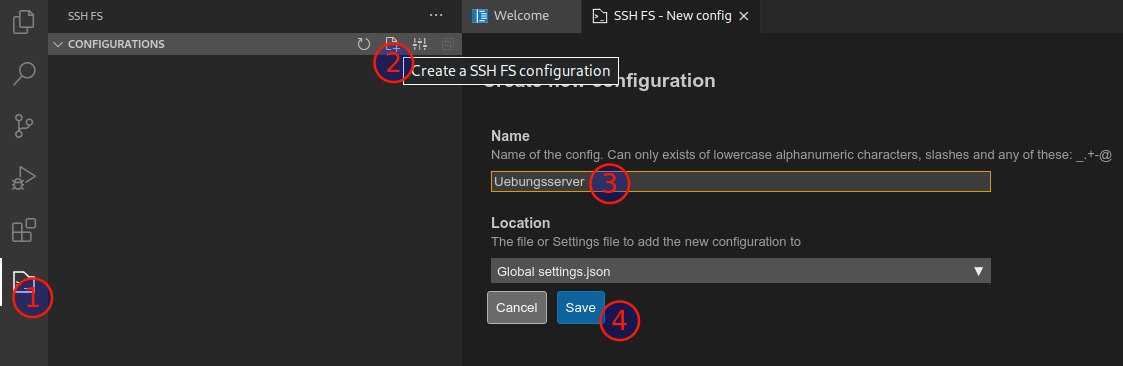Open the Extensions view
The image size is (1123, 366).
pos(24,231)
